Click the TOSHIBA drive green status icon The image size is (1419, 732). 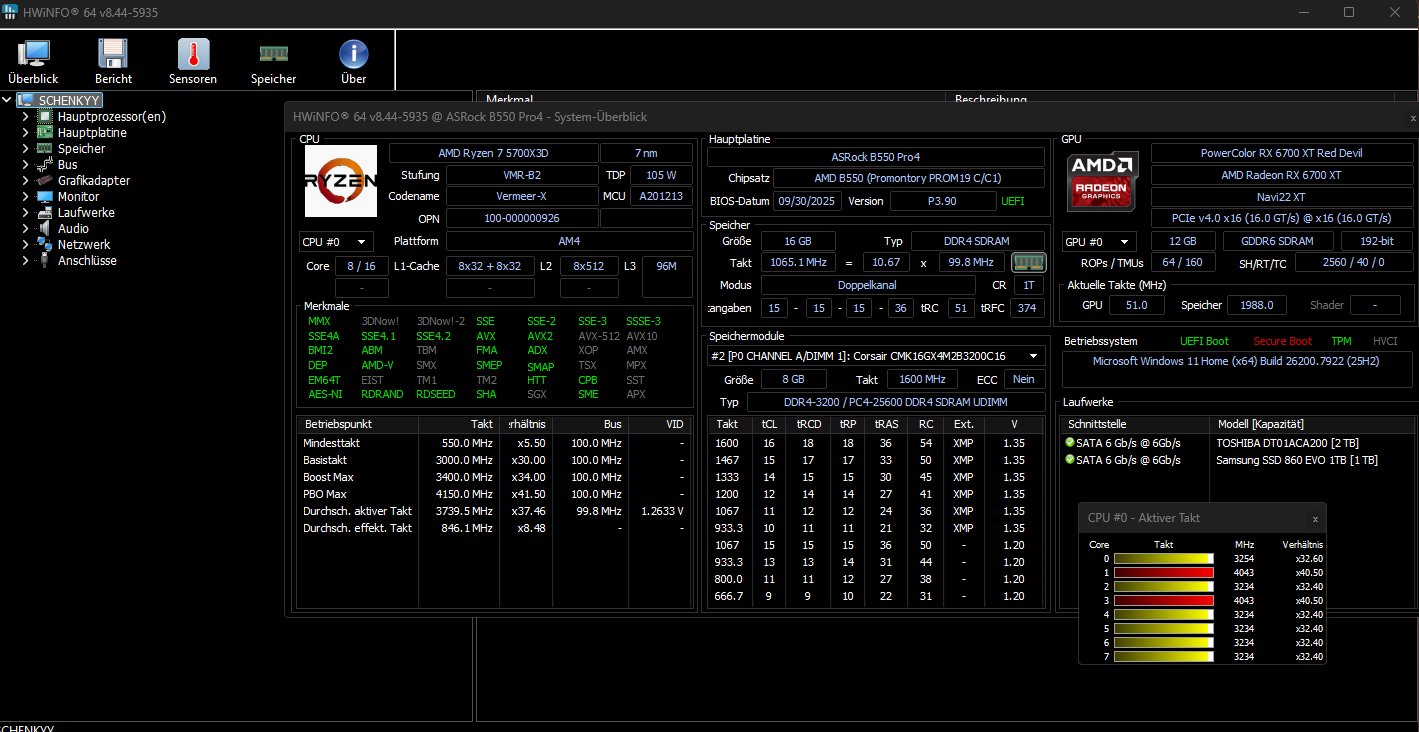click(x=1070, y=443)
